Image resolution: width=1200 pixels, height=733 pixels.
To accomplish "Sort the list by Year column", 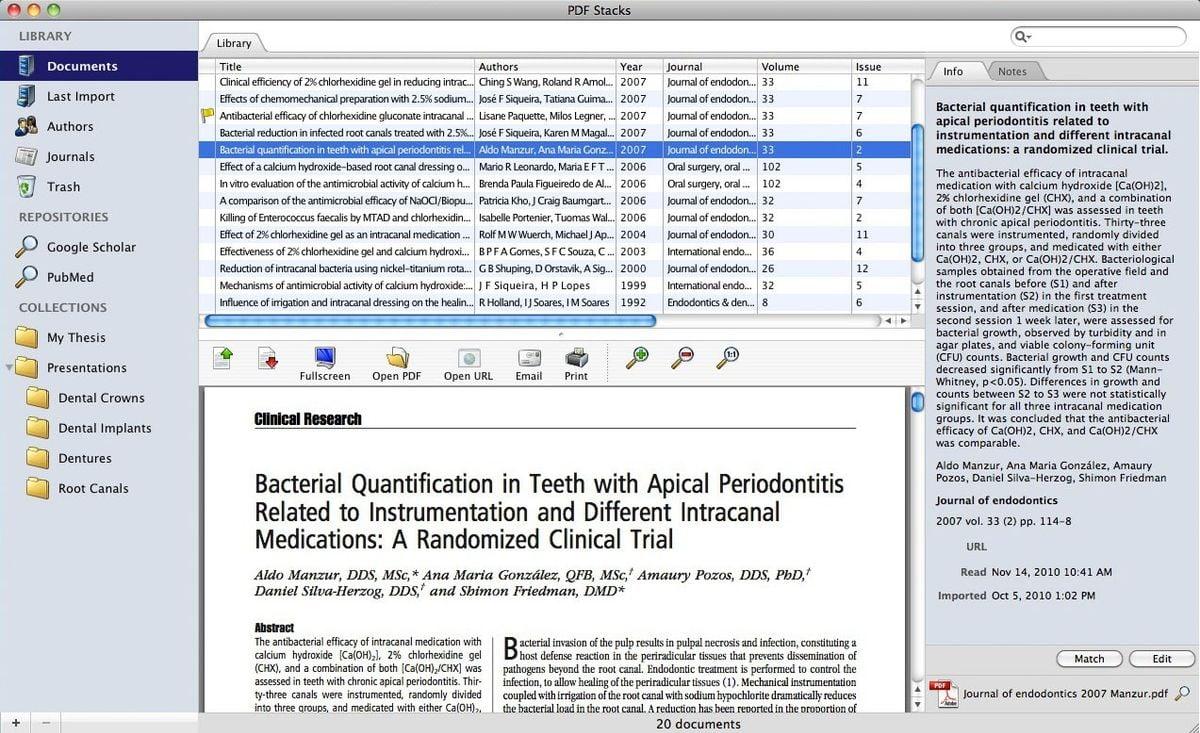I will (640, 67).
